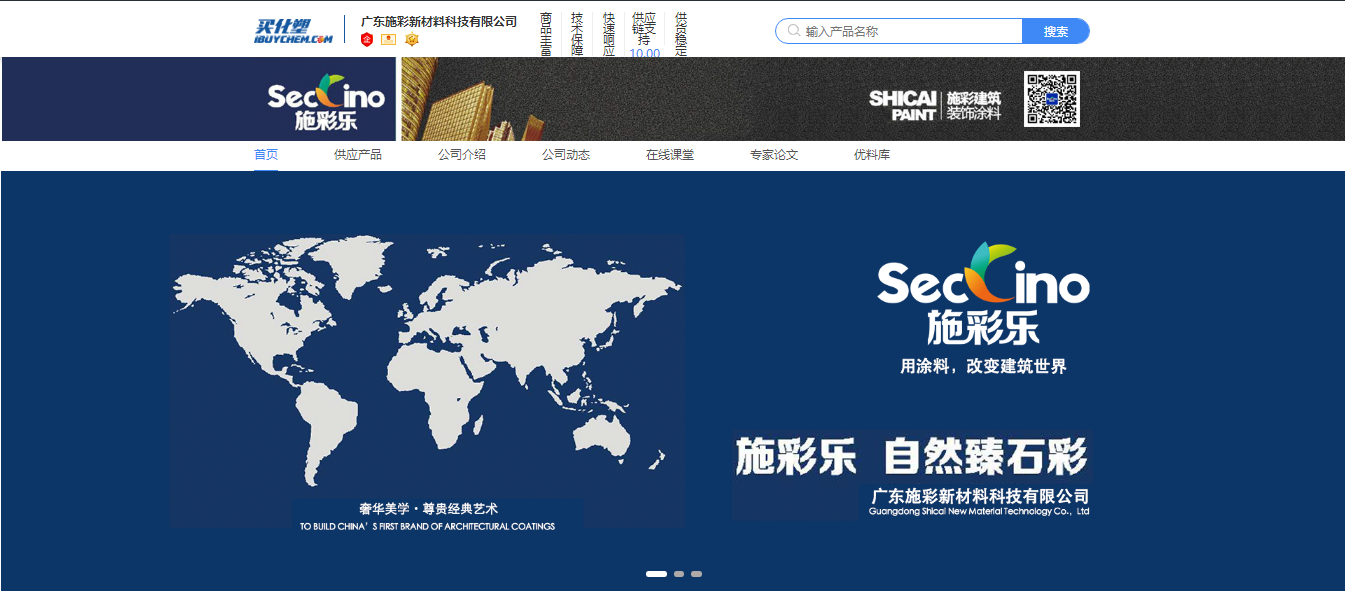The height and width of the screenshot is (592, 1345).
Task: View the 专家论文 tab
Action: [x=774, y=155]
